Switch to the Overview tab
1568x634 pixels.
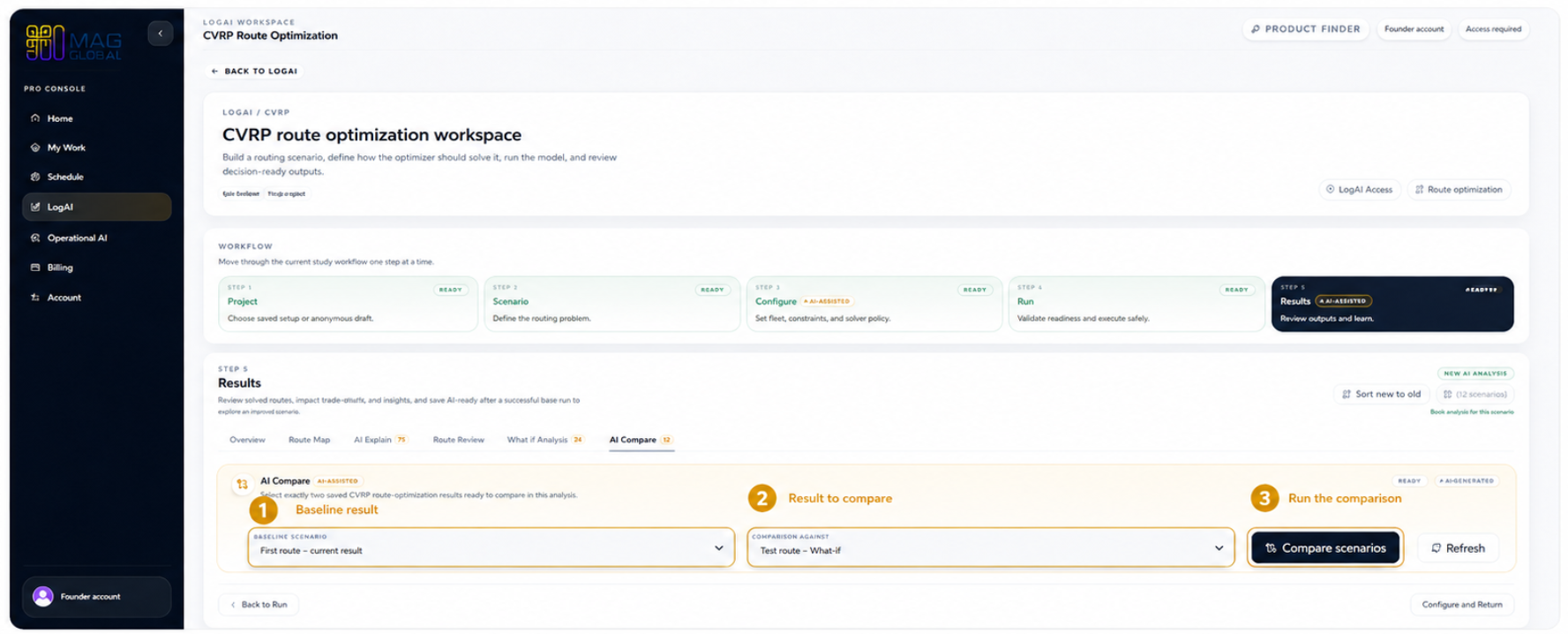[x=247, y=440]
